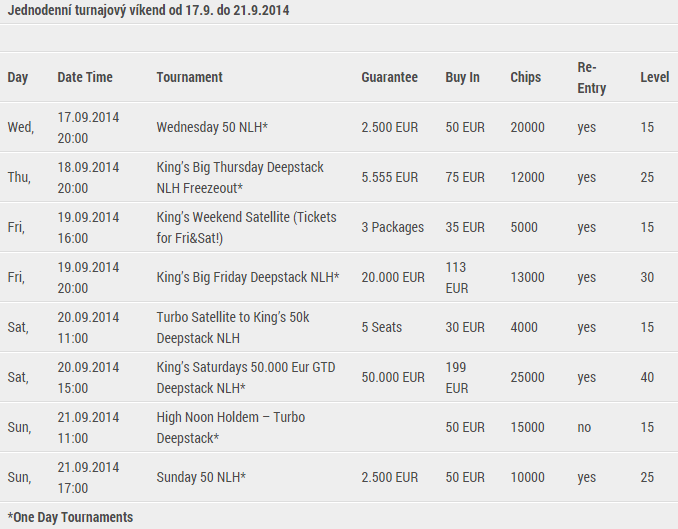Viewport: 678px width, 529px height.
Task: Click High Noon Holdem Turbo Deepstack
Action: coord(230,427)
